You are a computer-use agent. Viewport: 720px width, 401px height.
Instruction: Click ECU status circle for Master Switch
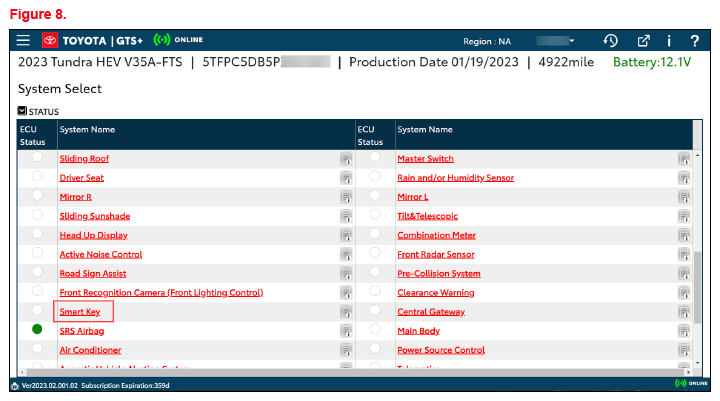[375, 157]
